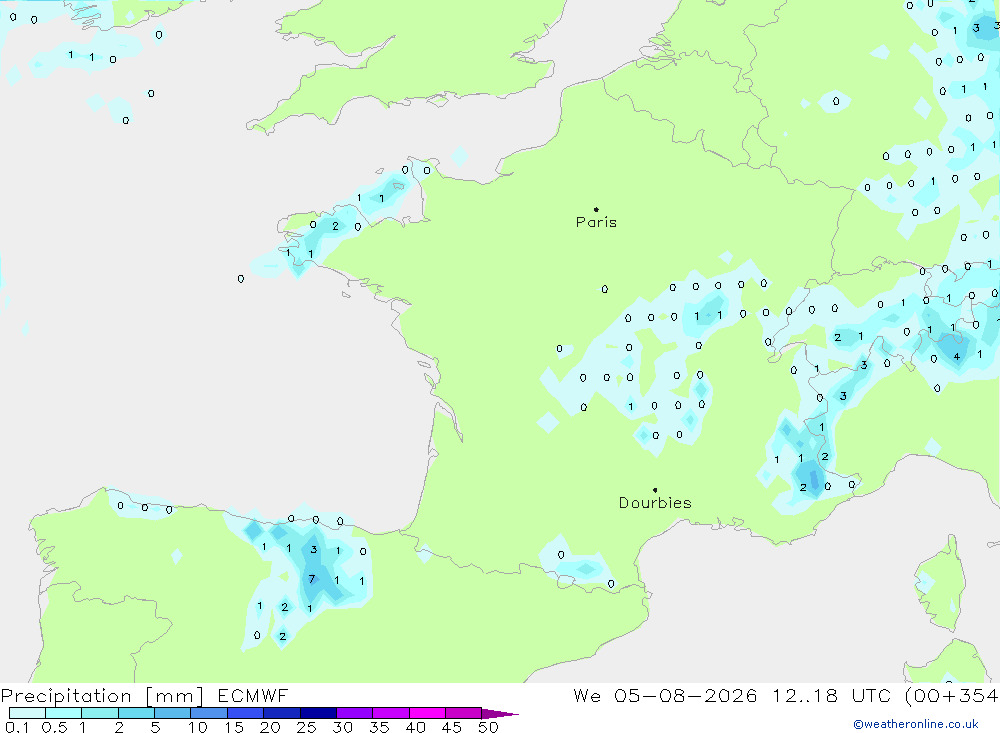Click the '12..18 UTC' time range text

tap(831, 695)
